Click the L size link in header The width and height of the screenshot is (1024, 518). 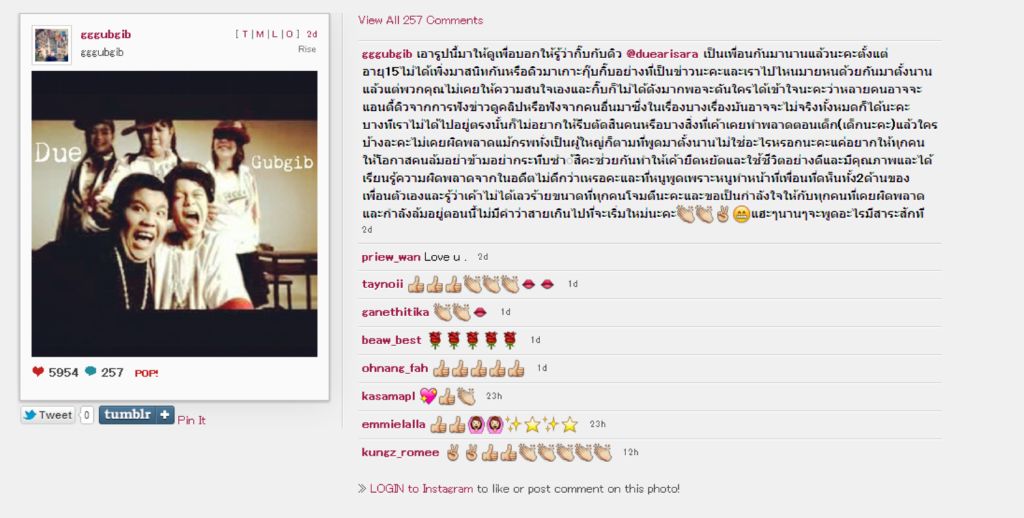coord(274,34)
